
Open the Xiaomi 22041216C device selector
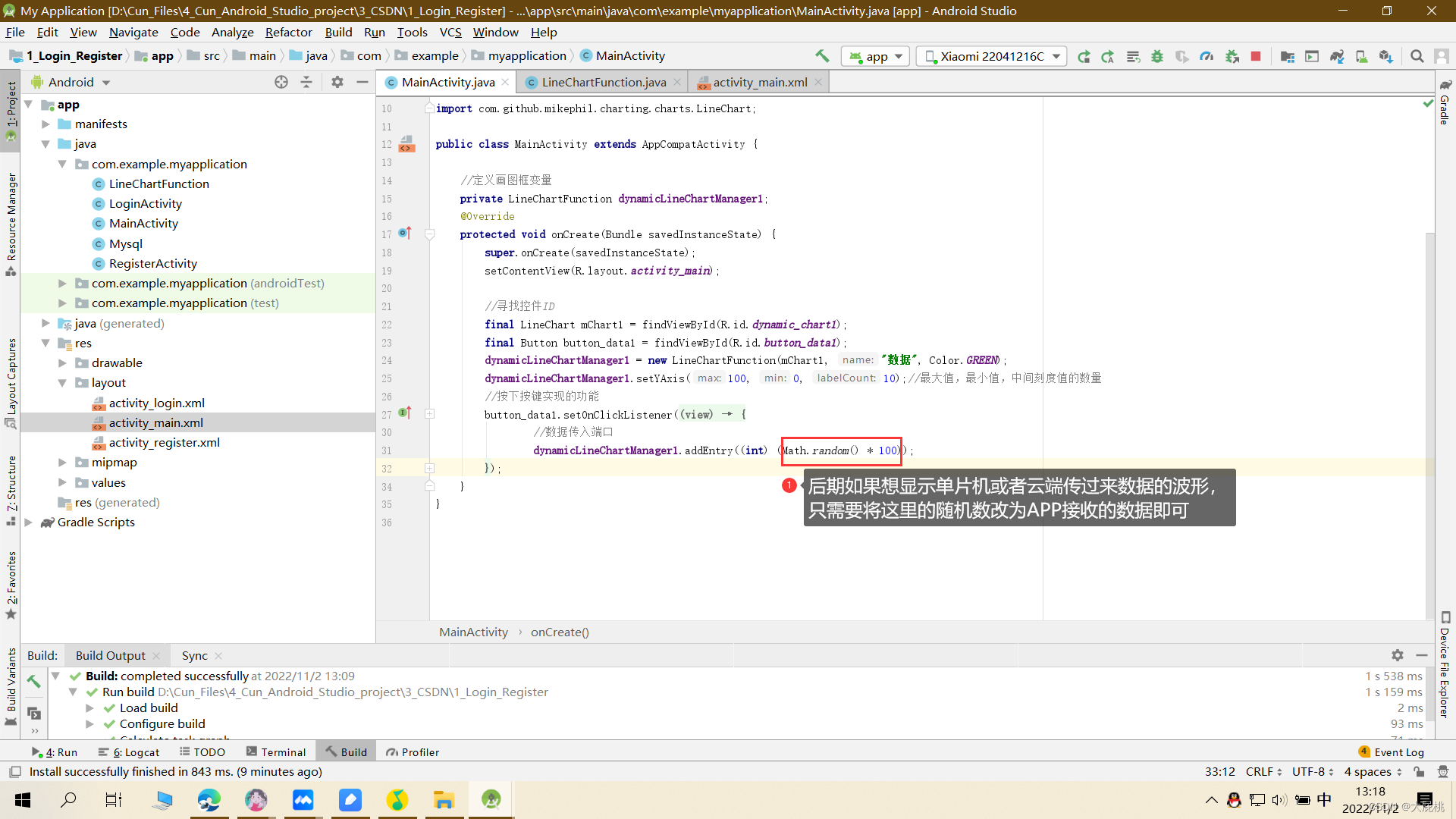[x=990, y=56]
